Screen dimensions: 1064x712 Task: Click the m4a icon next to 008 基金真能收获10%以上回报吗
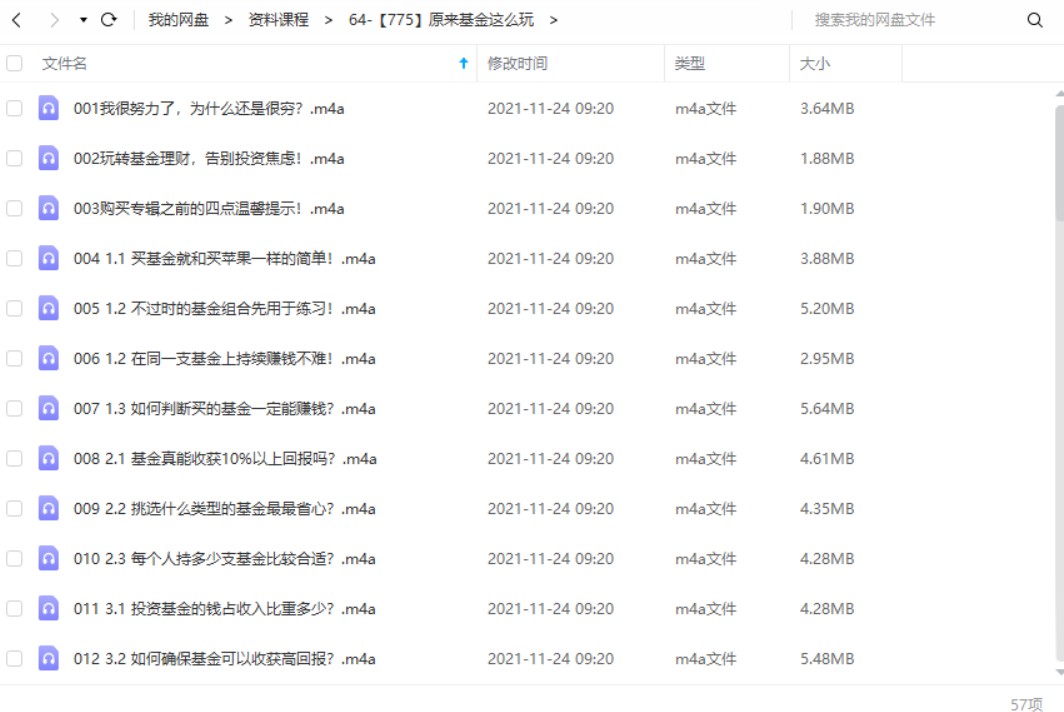(48, 458)
